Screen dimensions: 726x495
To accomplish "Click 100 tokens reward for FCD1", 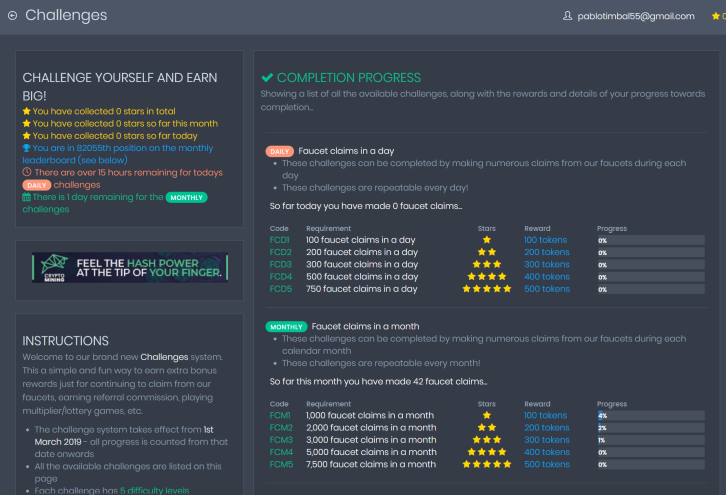I will tap(545, 240).
